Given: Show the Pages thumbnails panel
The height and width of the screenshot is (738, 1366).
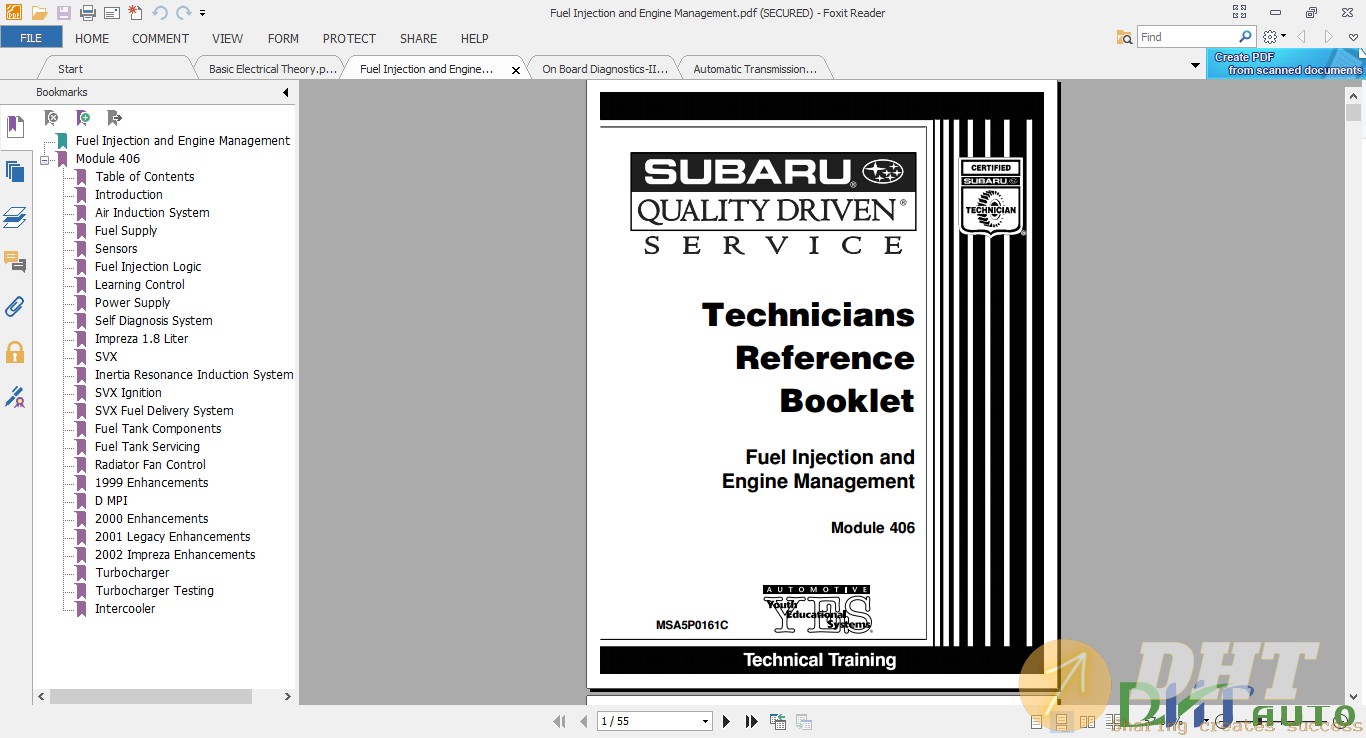Looking at the screenshot, I should click(15, 172).
